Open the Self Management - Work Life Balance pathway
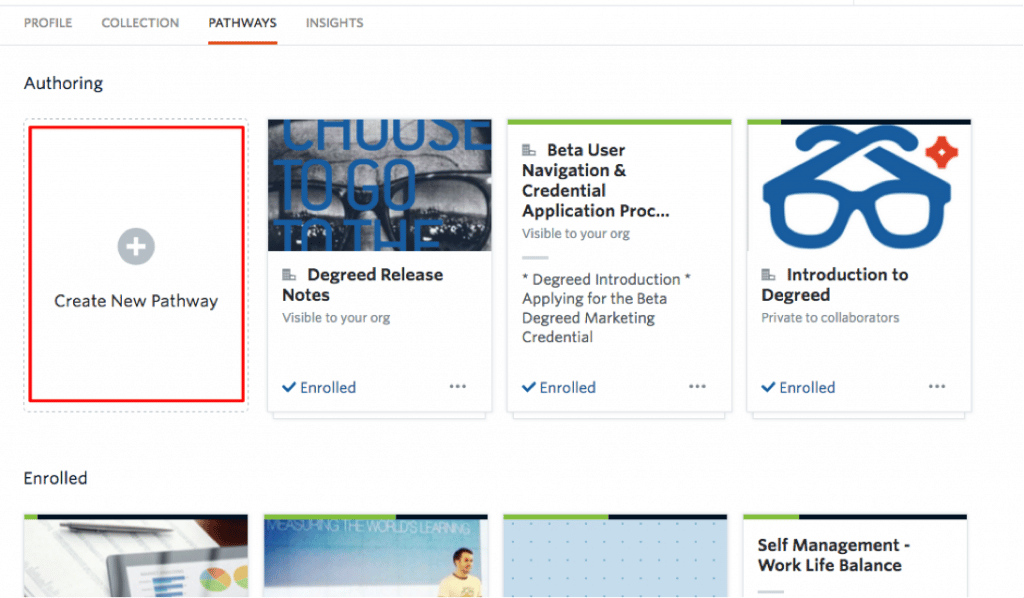The width and height of the screenshot is (1024, 598). pos(833,555)
